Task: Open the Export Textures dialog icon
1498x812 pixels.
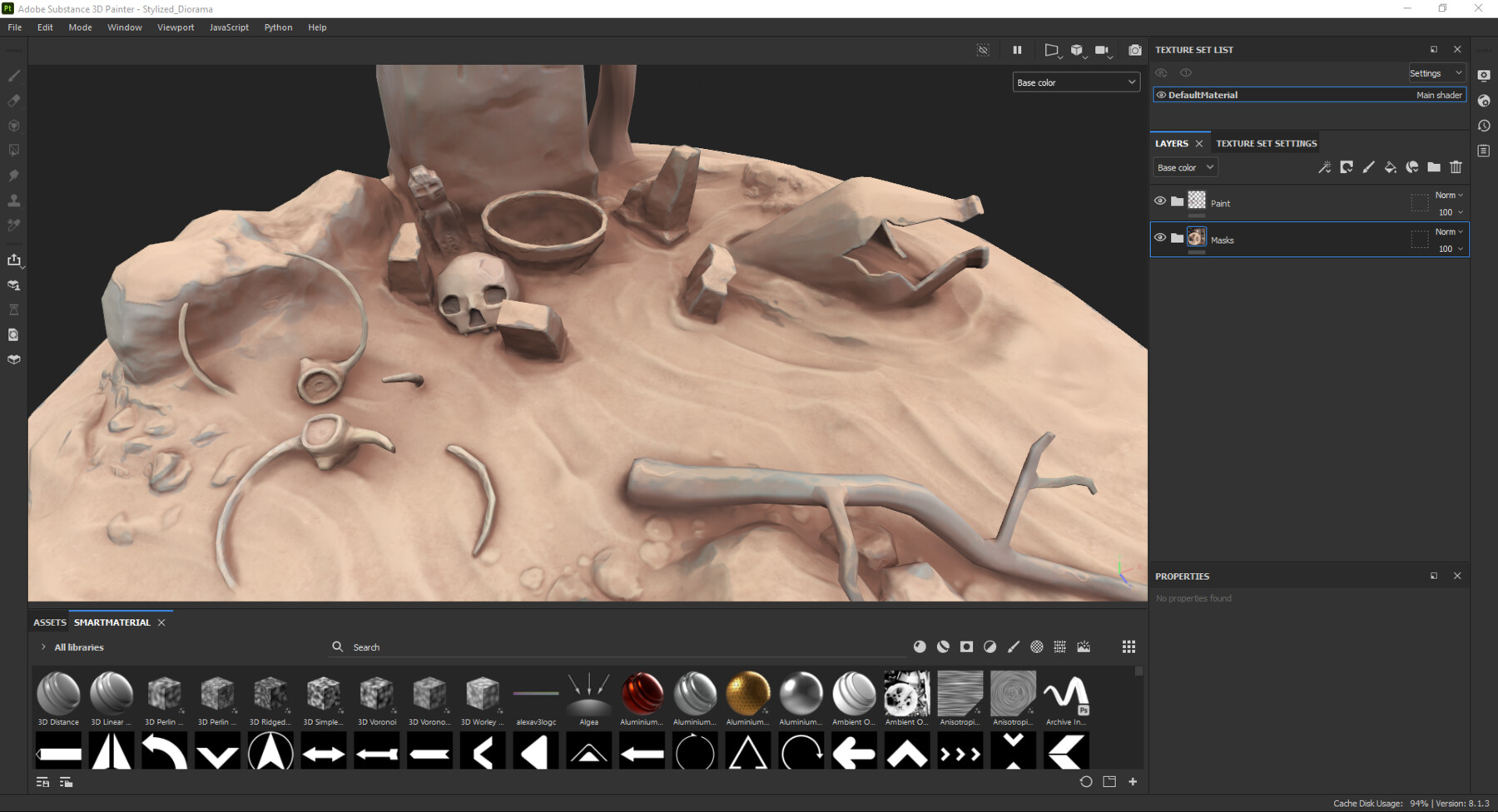Action: [x=13, y=260]
